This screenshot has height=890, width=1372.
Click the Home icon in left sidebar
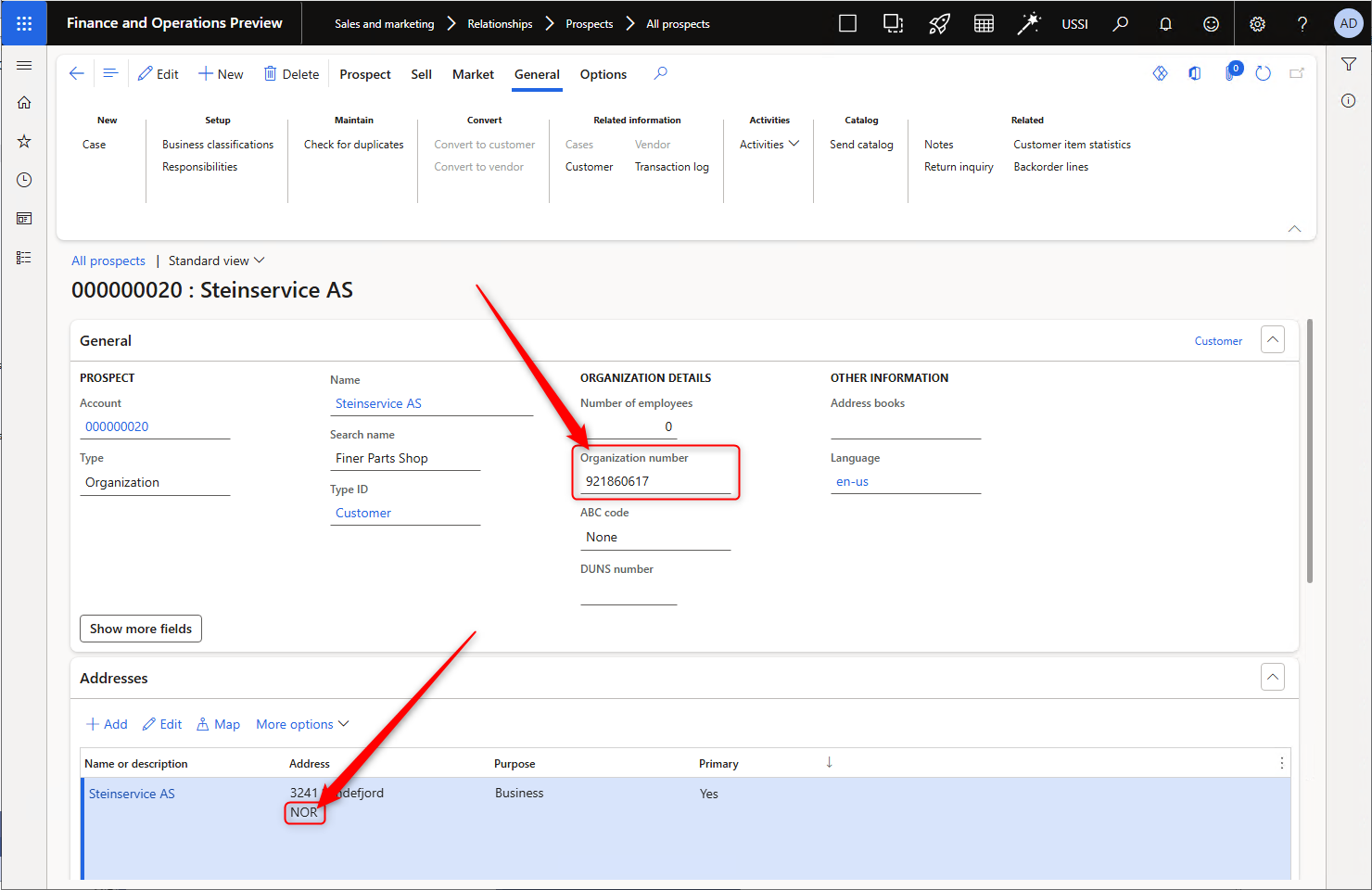pos(24,103)
